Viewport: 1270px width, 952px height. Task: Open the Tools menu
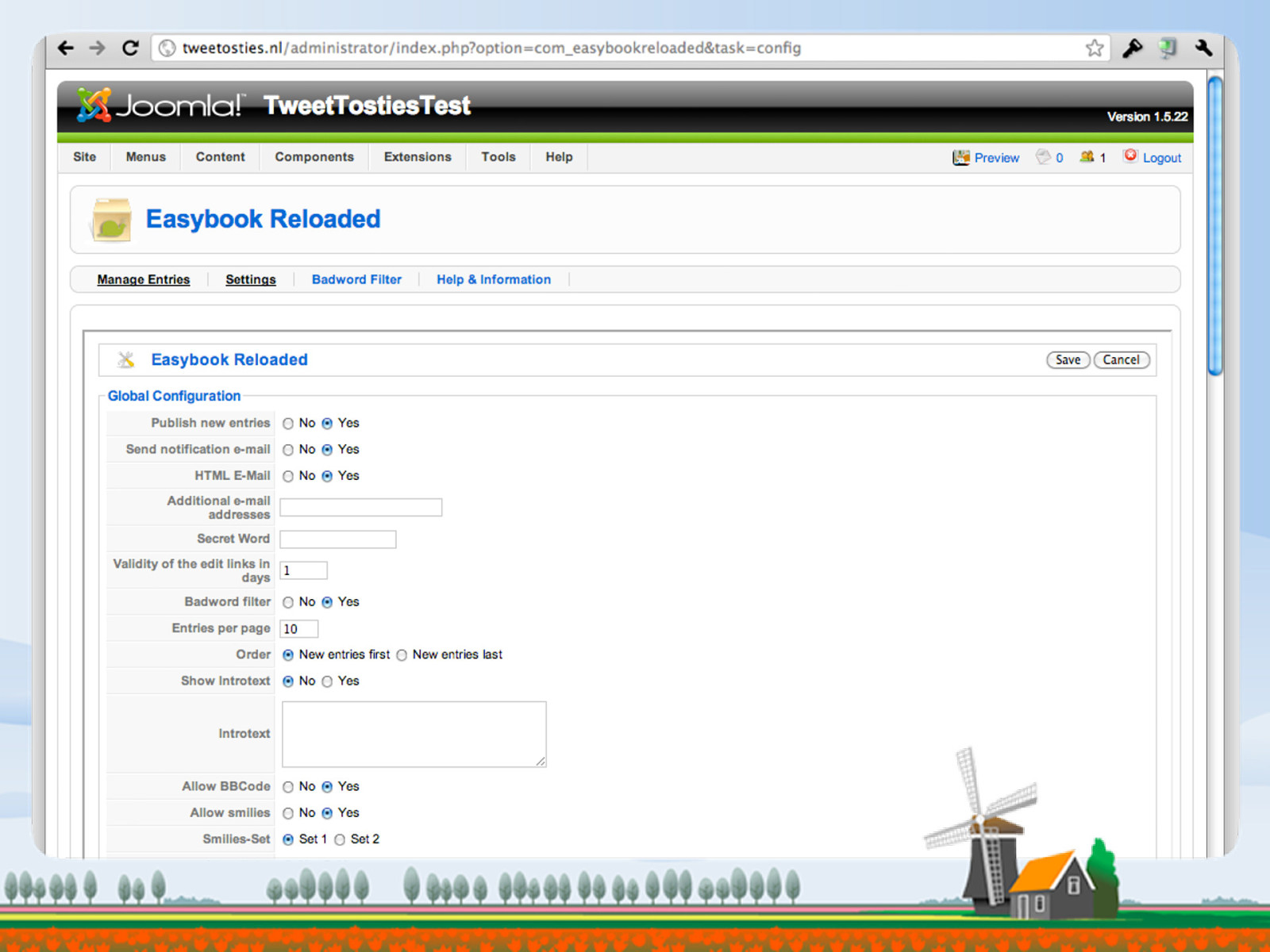[x=498, y=157]
